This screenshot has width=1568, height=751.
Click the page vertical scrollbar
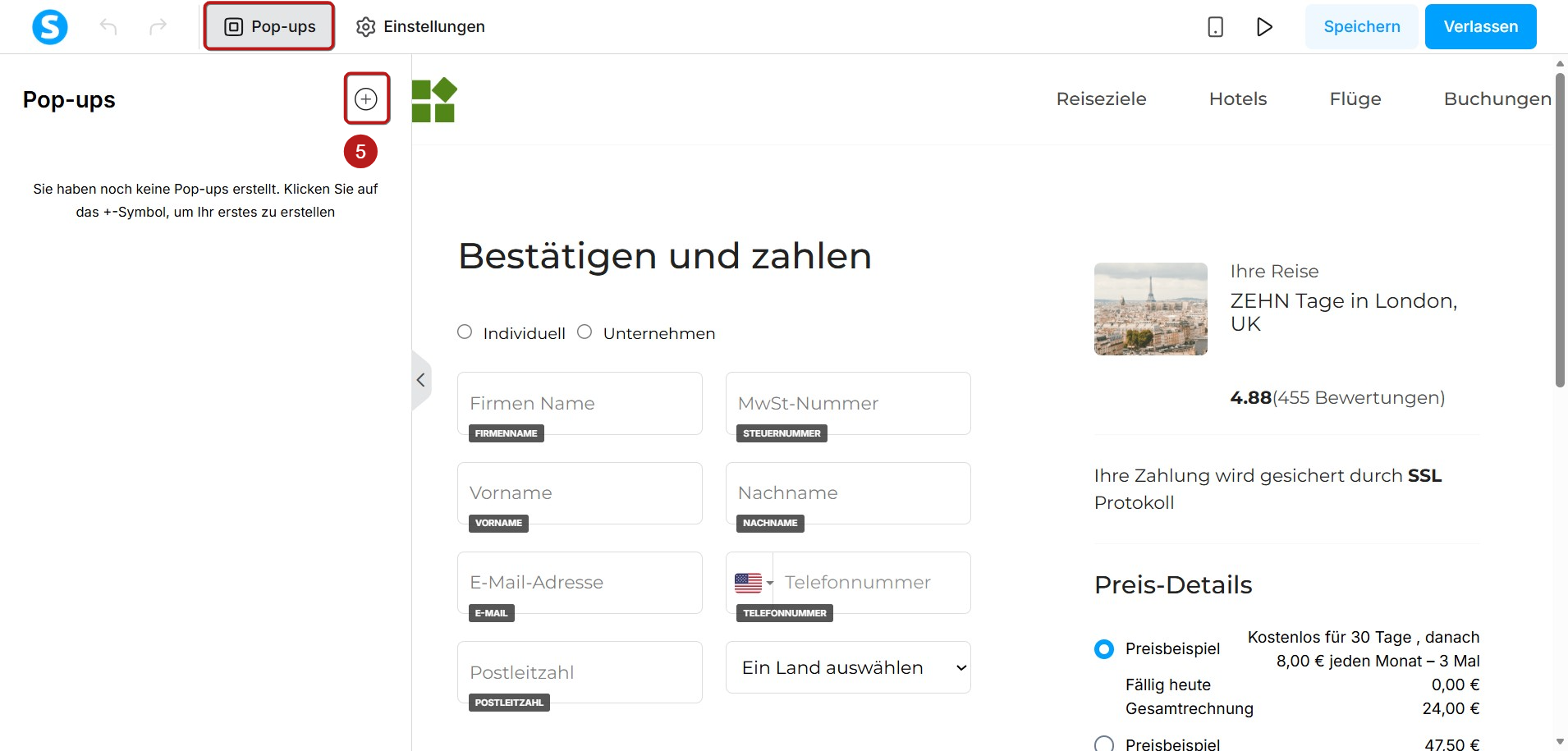[1560, 230]
